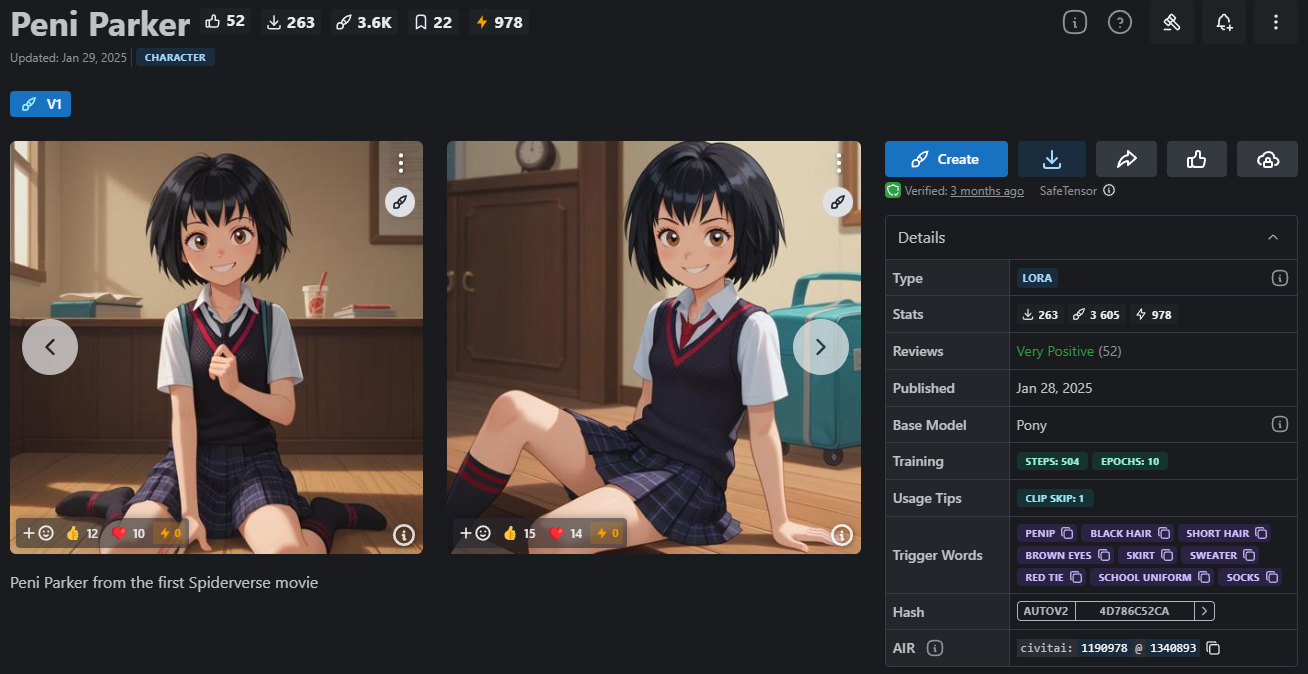Expand the hash type arrow beside 4D786C52CA
Screen dimensions: 1308x674
coord(1205,611)
